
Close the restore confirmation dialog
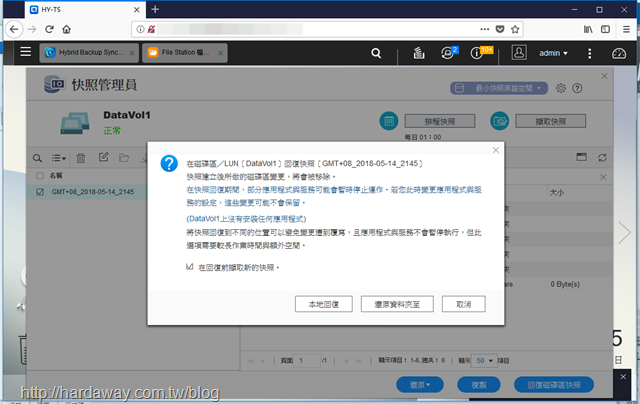496,150
